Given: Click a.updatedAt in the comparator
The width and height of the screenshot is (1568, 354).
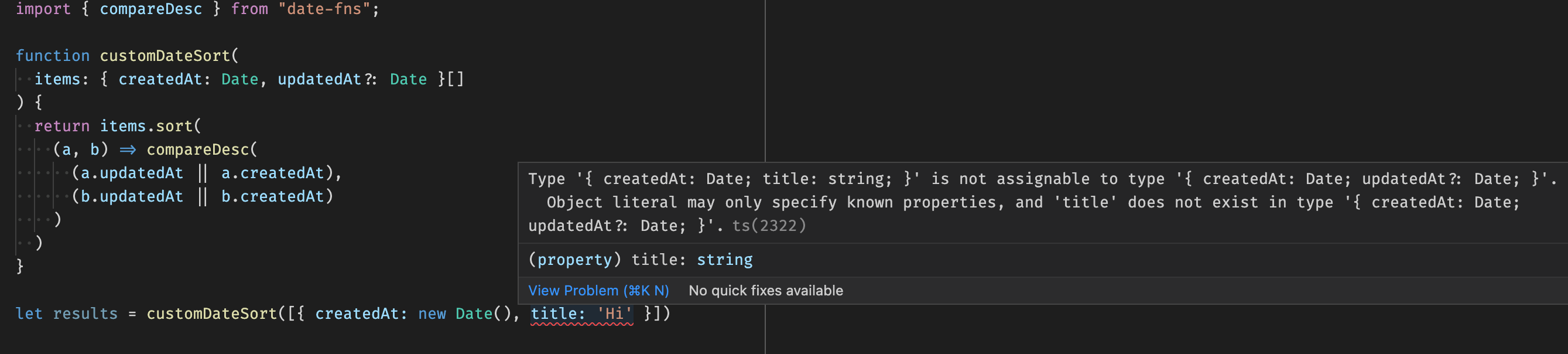Looking at the screenshot, I should (132, 173).
